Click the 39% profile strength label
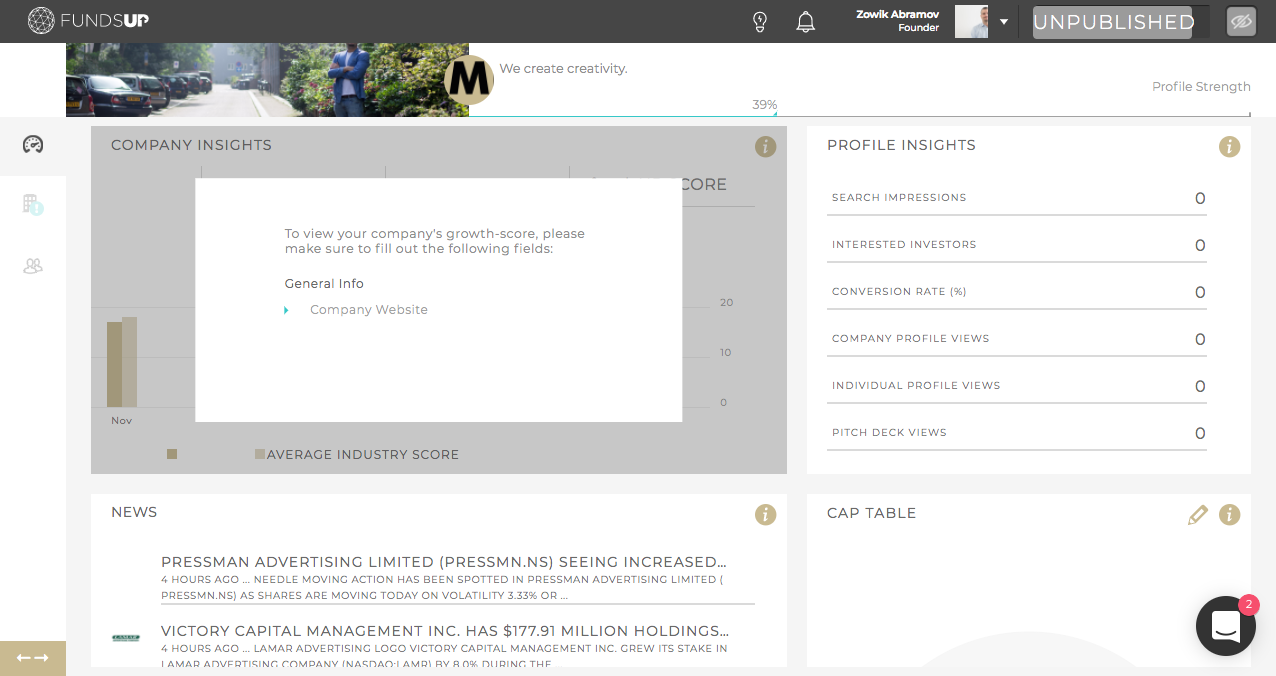The height and width of the screenshot is (676, 1276). coord(765,105)
